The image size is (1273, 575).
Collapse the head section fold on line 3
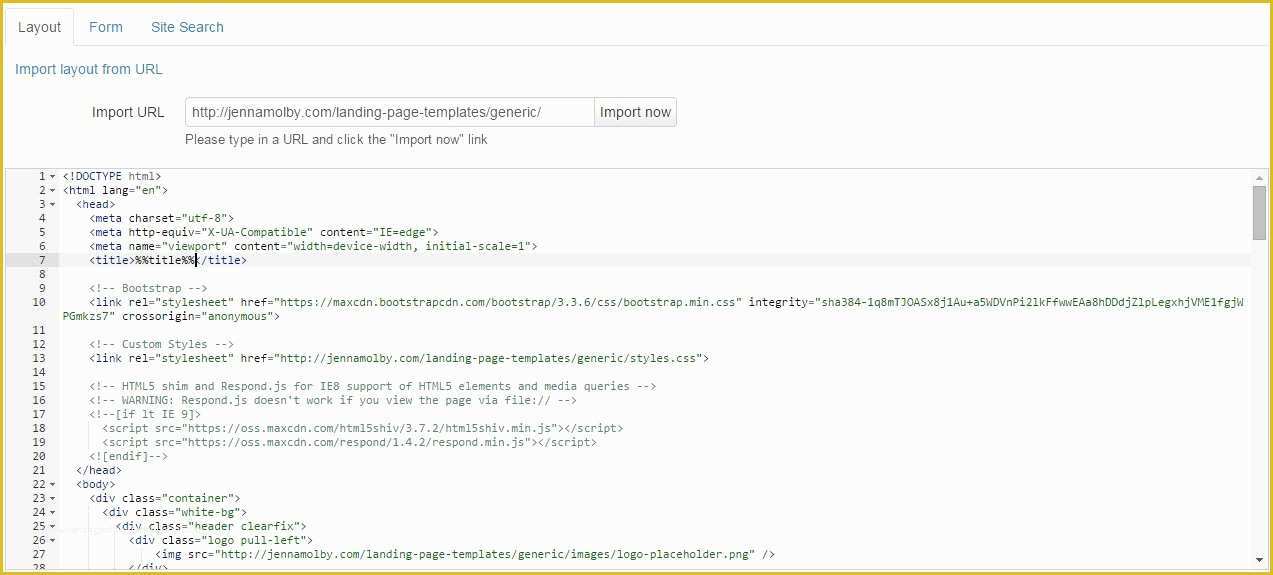pos(53,205)
